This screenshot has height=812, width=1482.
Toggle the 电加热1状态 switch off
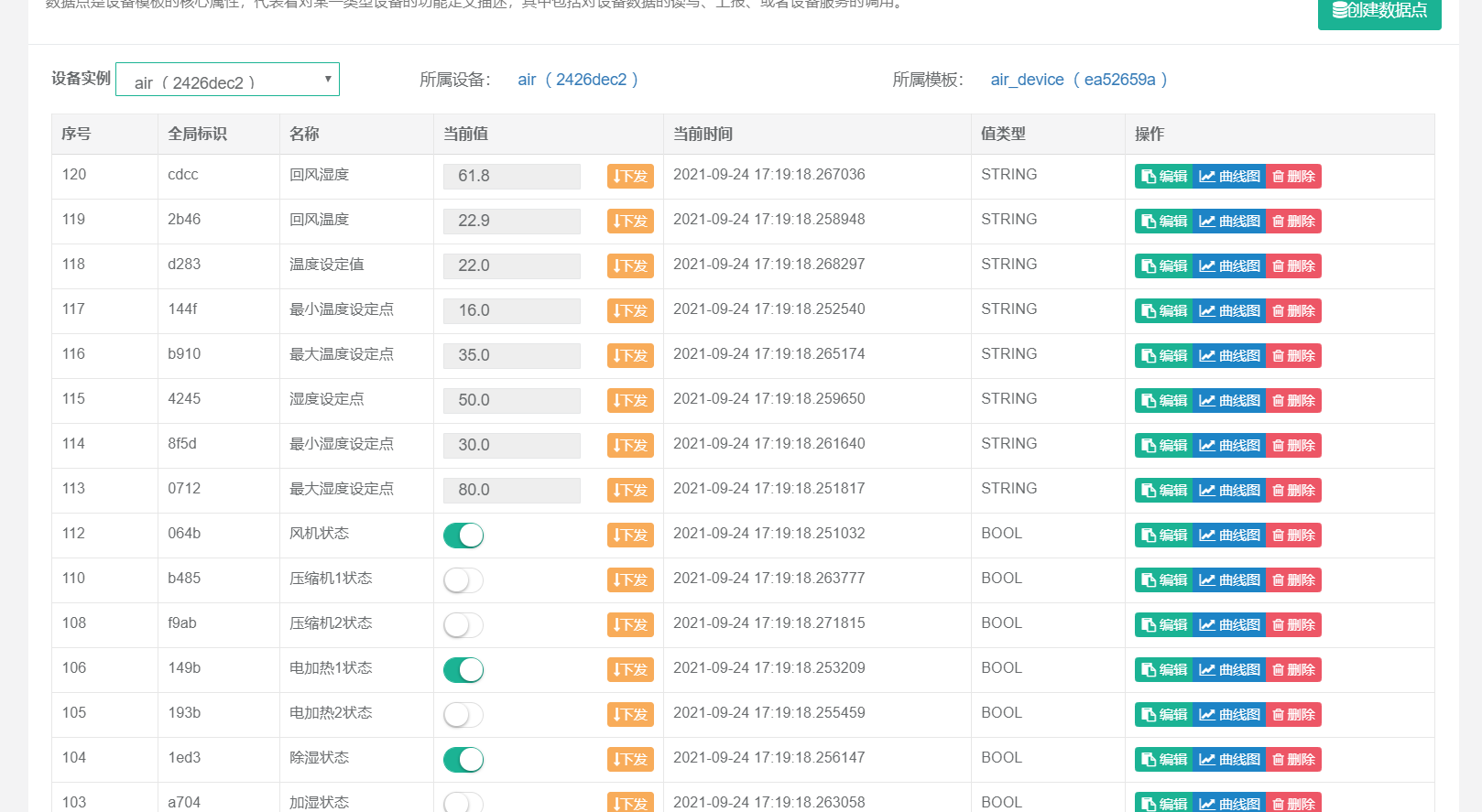coord(463,670)
